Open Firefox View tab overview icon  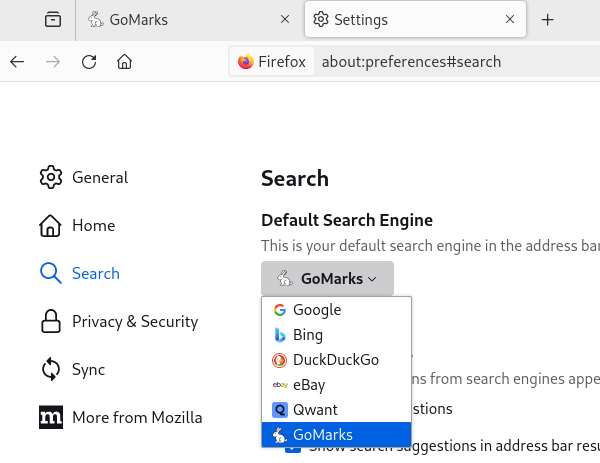(52, 20)
